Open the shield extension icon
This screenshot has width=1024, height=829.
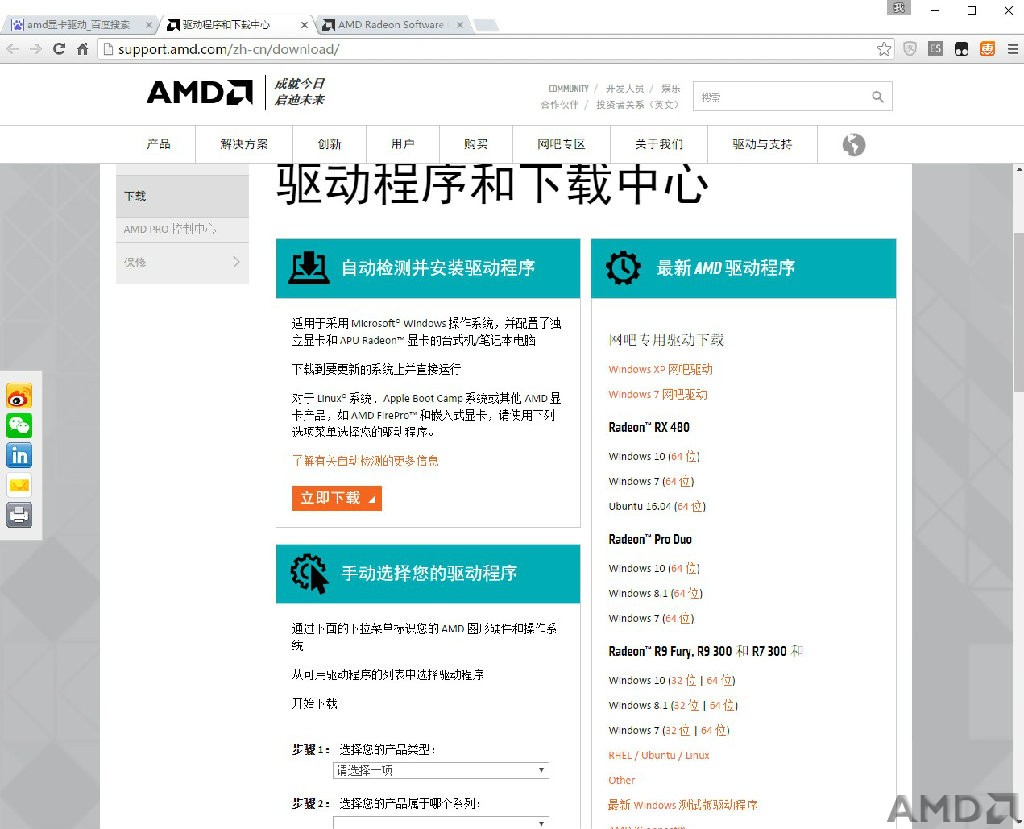pyautogui.click(x=910, y=49)
